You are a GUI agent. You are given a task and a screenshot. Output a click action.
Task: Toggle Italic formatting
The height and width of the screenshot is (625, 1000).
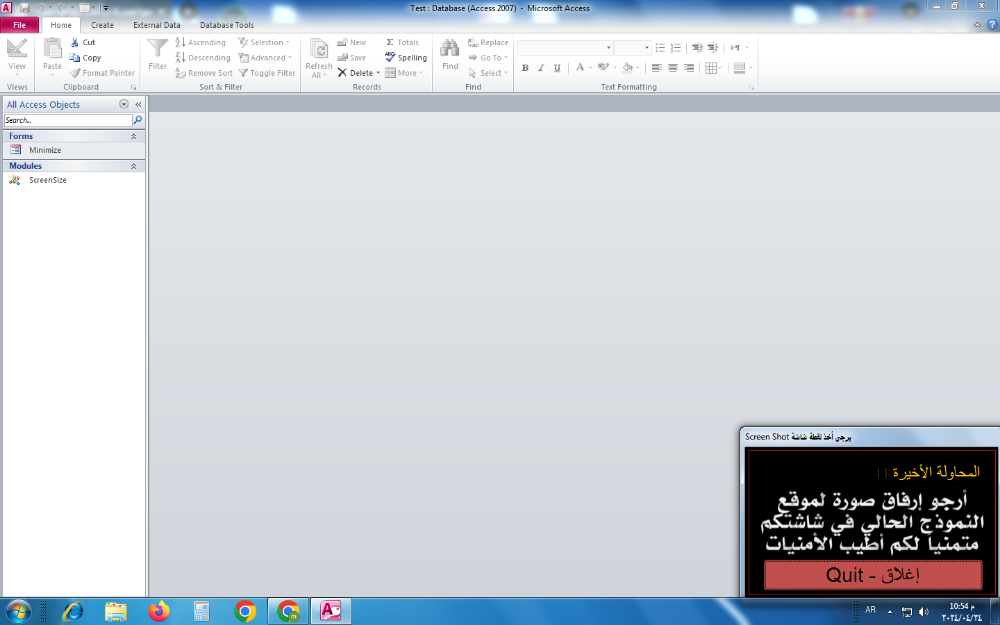click(x=541, y=68)
